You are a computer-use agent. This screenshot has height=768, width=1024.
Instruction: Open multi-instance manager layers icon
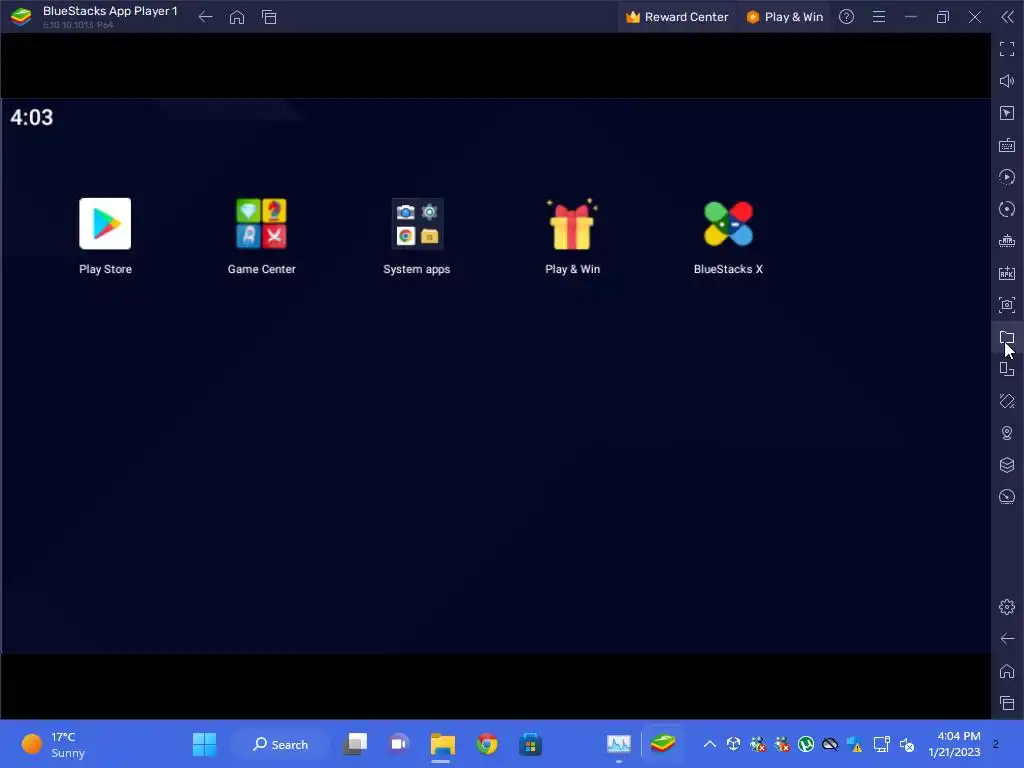[x=1007, y=465]
